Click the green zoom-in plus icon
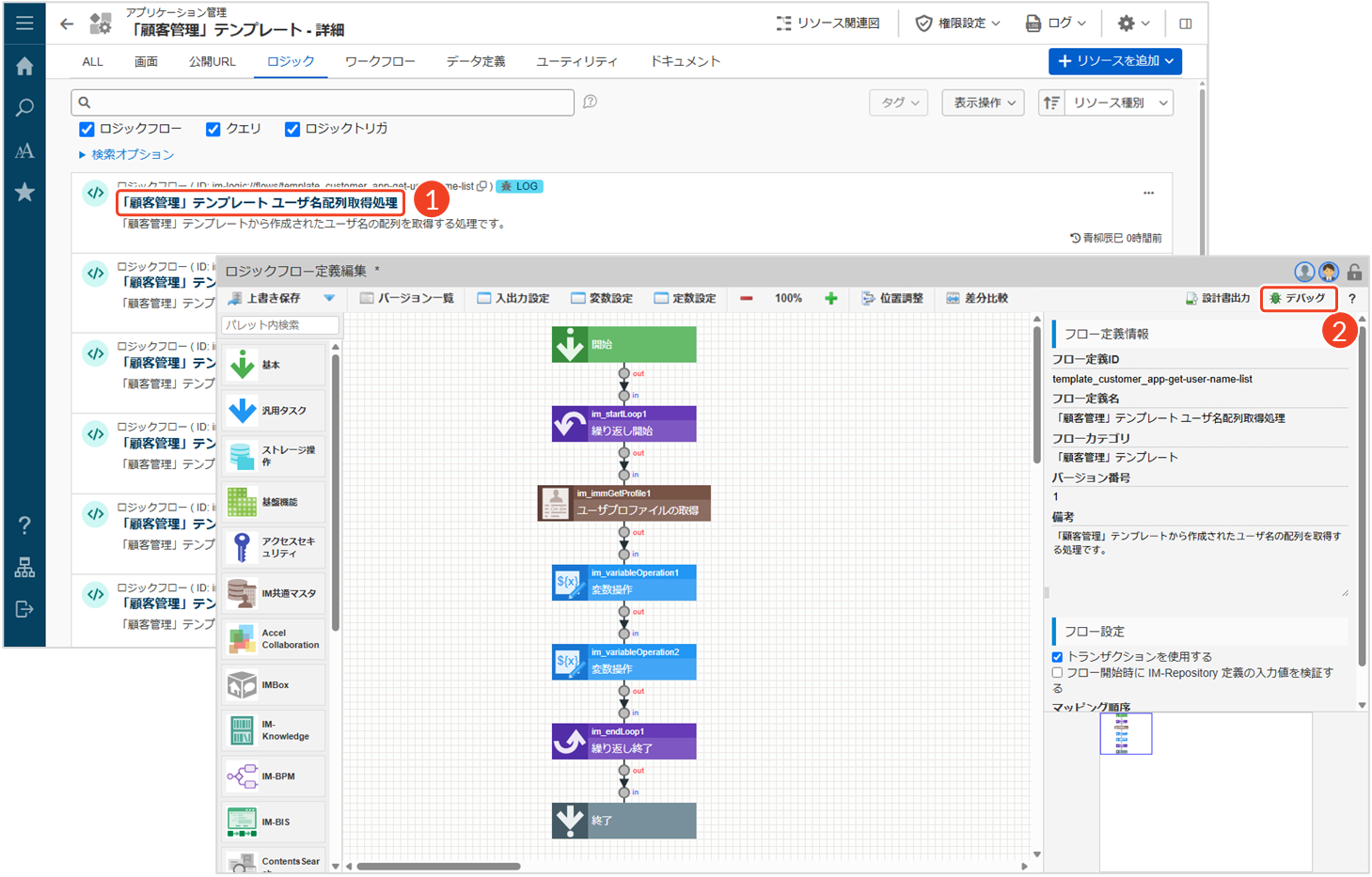1372x877 pixels. 830,298
